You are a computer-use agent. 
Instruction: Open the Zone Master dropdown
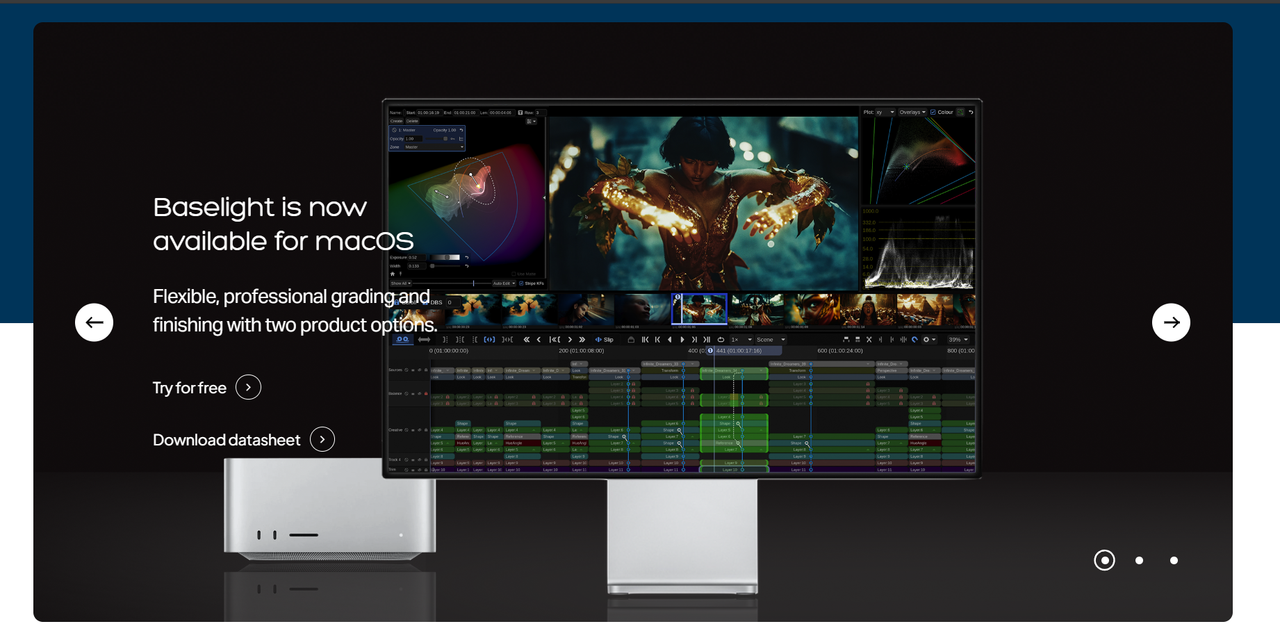(x=434, y=147)
